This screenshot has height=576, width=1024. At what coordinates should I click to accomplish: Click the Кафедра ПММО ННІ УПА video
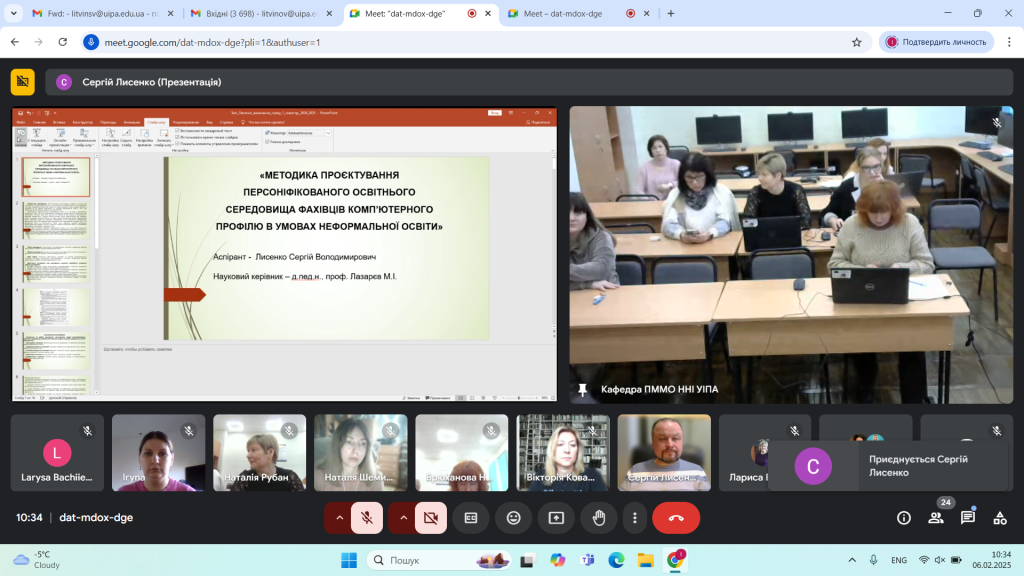click(792, 255)
